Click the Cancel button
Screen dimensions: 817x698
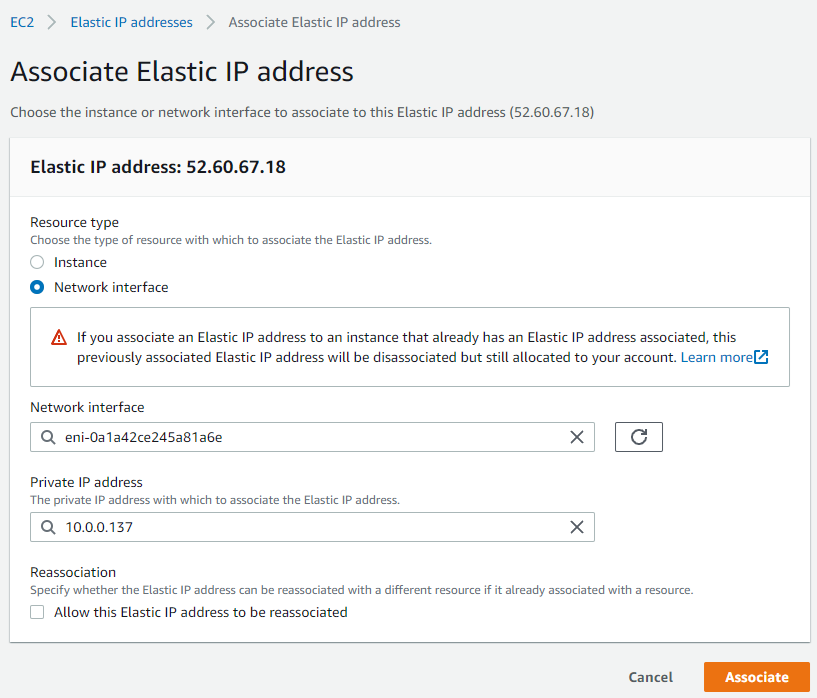pyautogui.click(x=650, y=677)
